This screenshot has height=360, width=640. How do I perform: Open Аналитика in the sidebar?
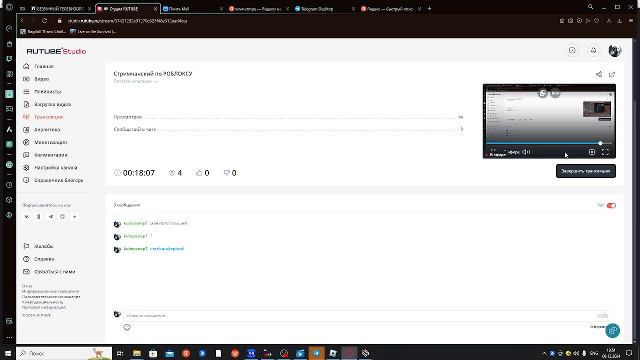tap(47, 129)
